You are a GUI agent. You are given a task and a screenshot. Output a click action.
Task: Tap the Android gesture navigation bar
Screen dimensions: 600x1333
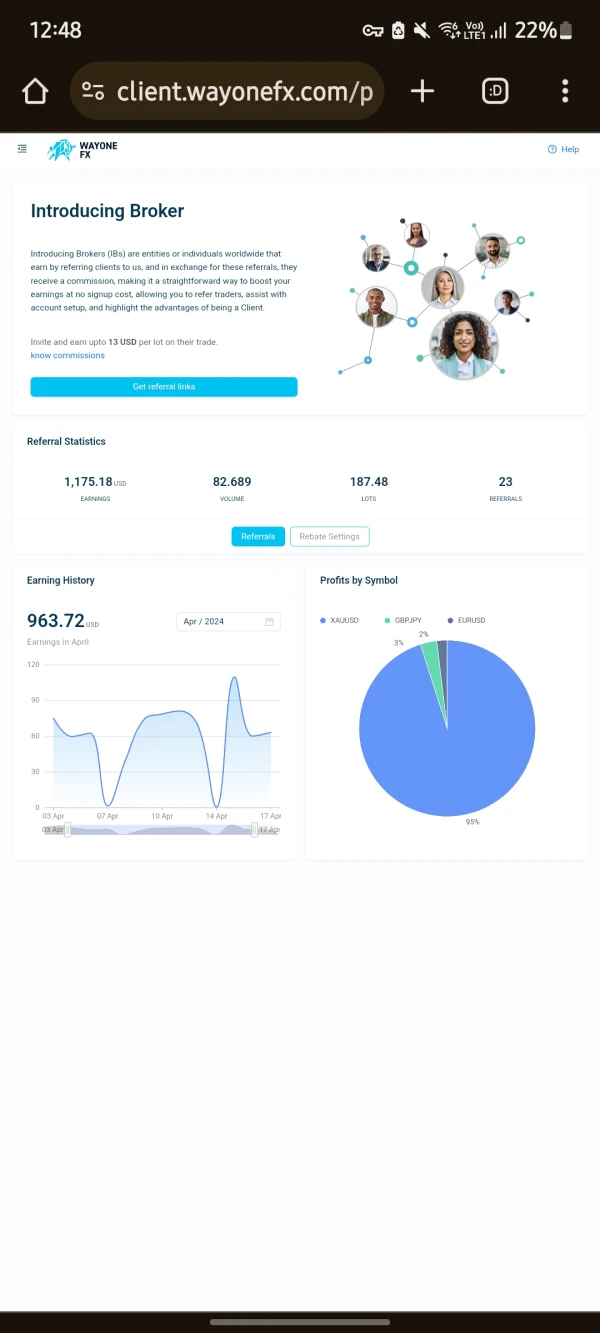click(300, 1322)
